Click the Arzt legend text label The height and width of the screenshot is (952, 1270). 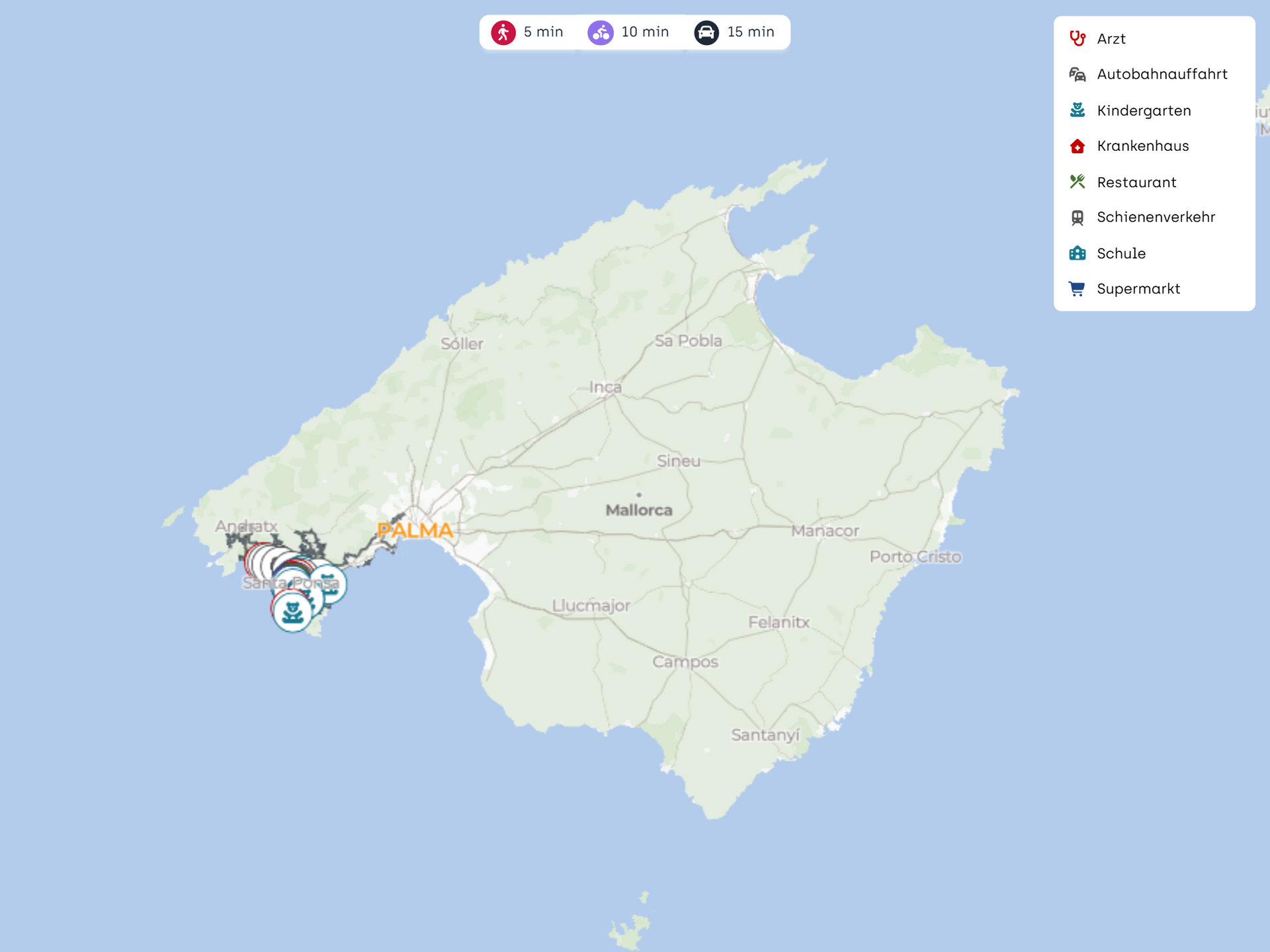click(1111, 39)
